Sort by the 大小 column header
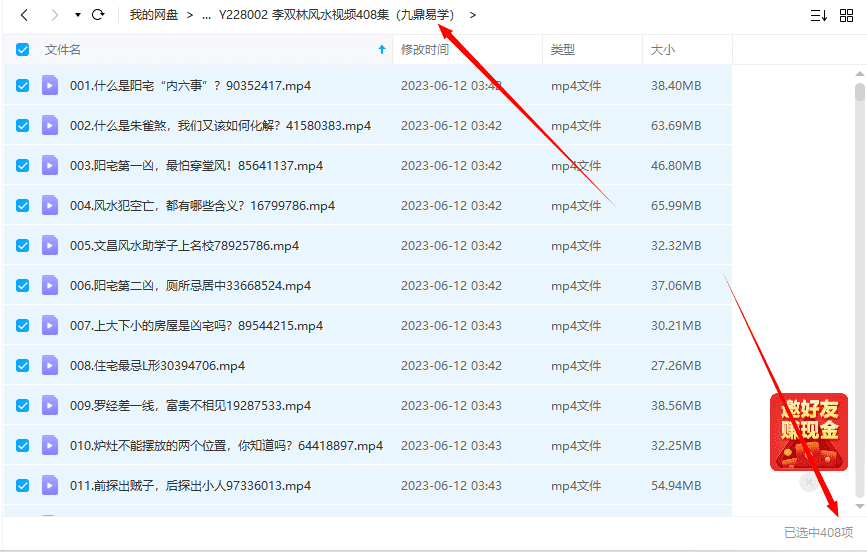The width and height of the screenshot is (867, 552). 663,50
